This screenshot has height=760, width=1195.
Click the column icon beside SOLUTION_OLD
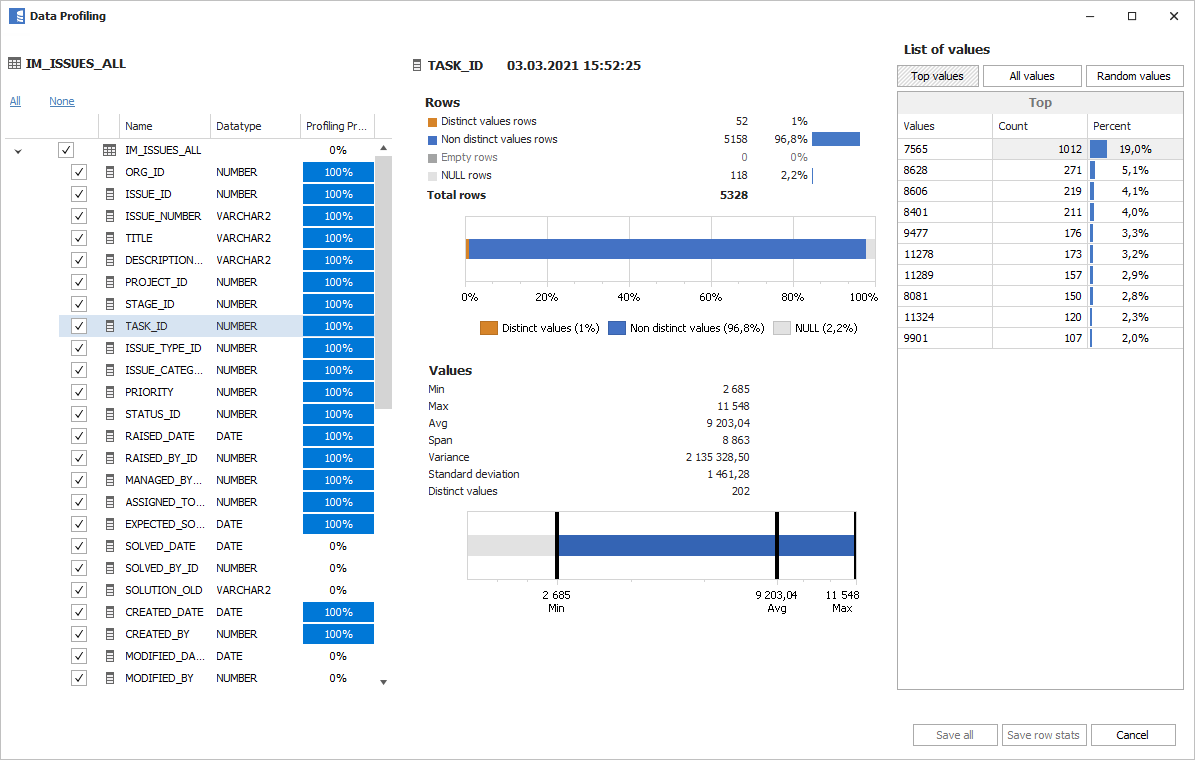(110, 590)
